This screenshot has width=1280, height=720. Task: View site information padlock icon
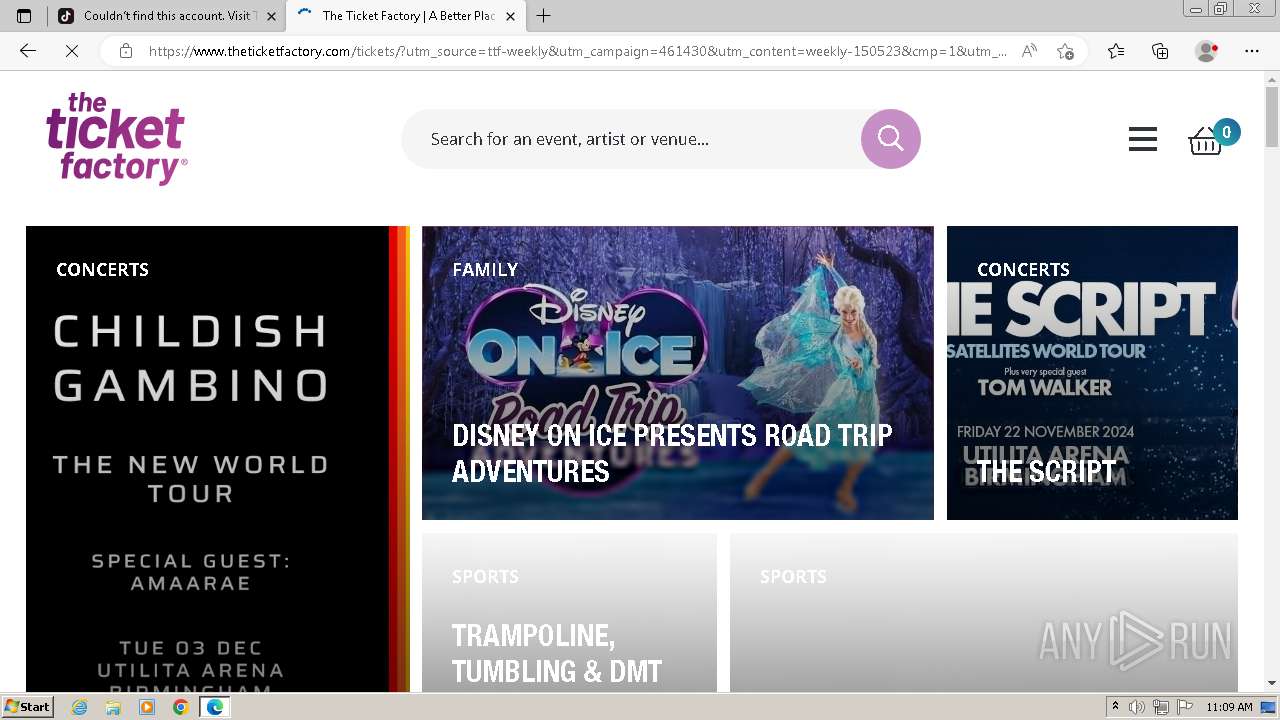point(126,51)
